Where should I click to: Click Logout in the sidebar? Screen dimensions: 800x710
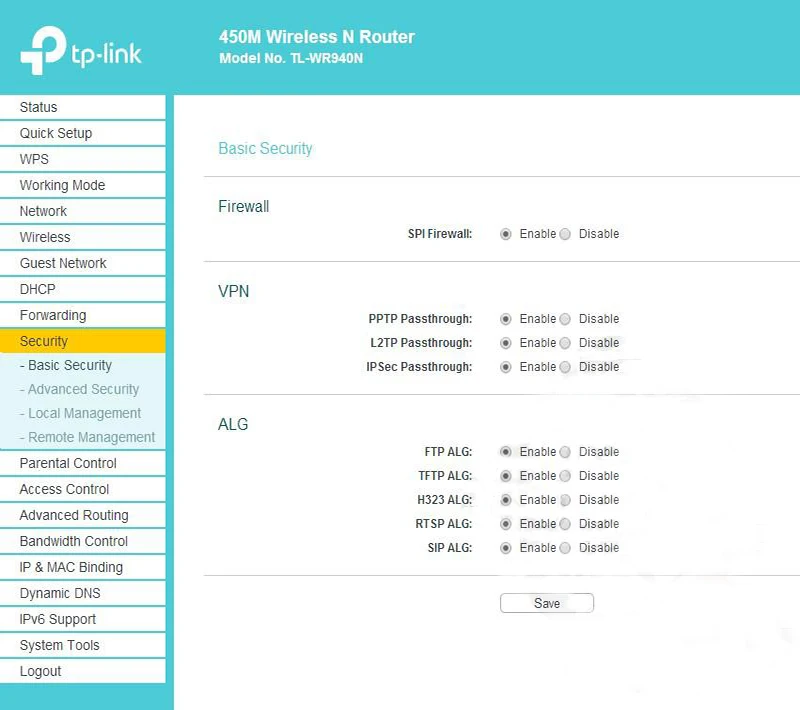tap(41, 671)
